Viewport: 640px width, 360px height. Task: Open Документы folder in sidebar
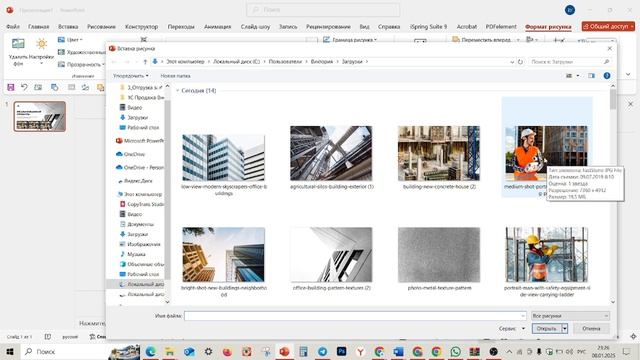pos(137,224)
